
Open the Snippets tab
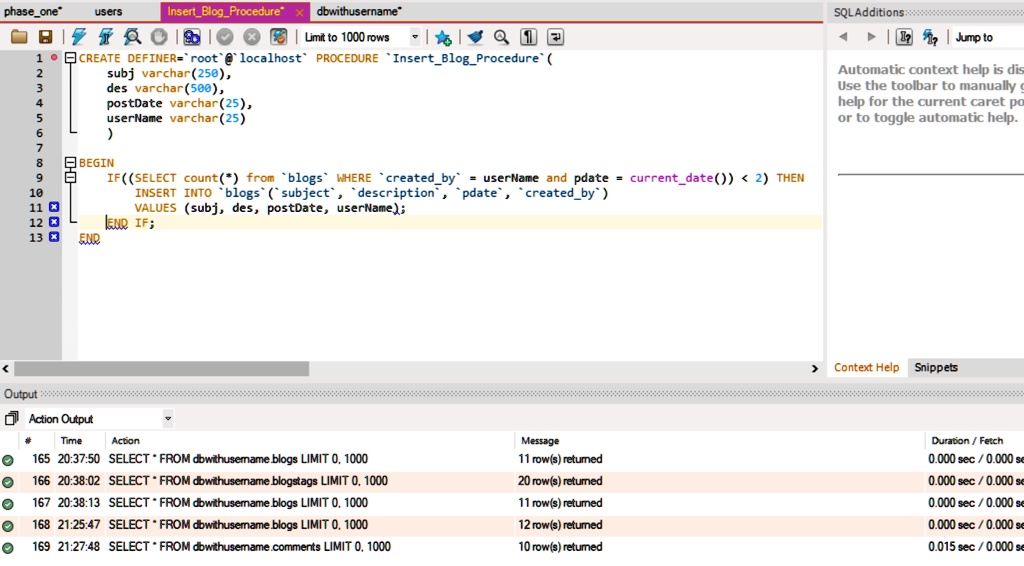tap(936, 368)
